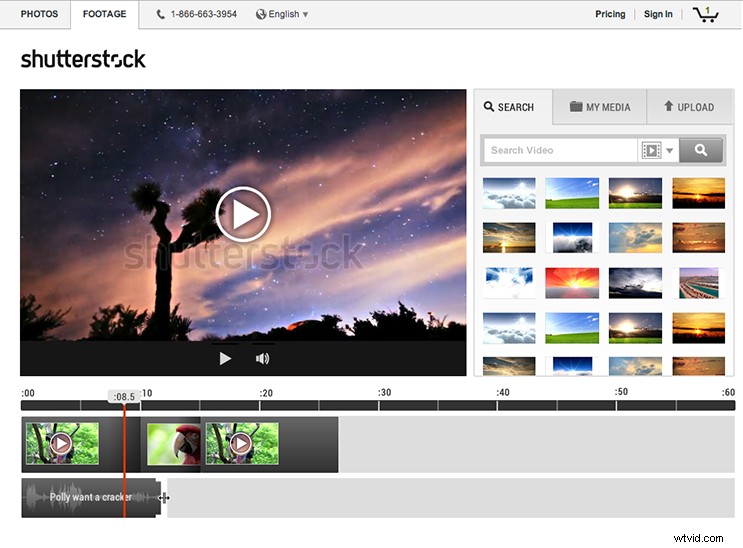Select first-row green field thumbnail
This screenshot has height=548, width=743.
coord(572,193)
